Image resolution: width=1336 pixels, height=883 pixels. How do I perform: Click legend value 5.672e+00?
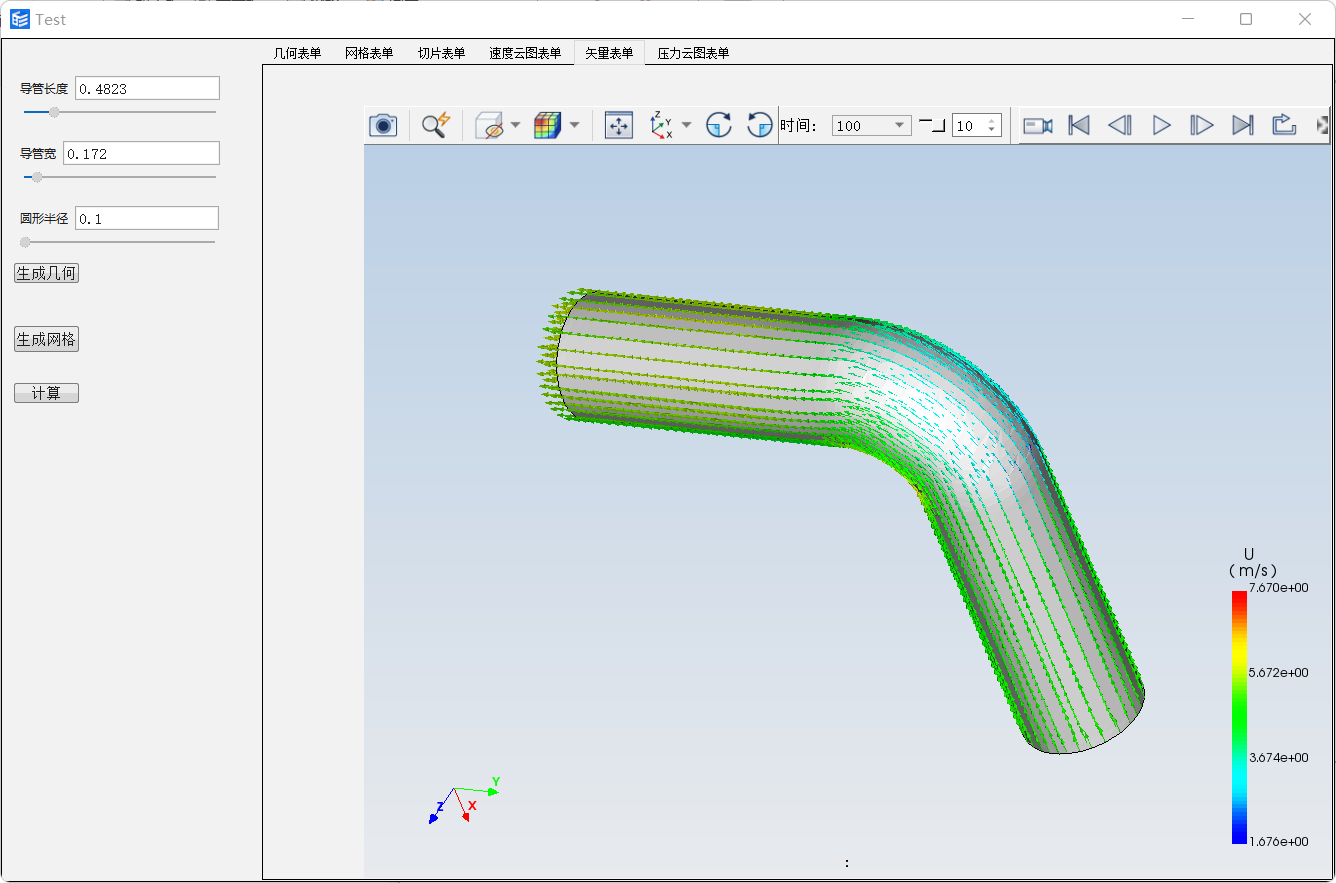point(1279,672)
